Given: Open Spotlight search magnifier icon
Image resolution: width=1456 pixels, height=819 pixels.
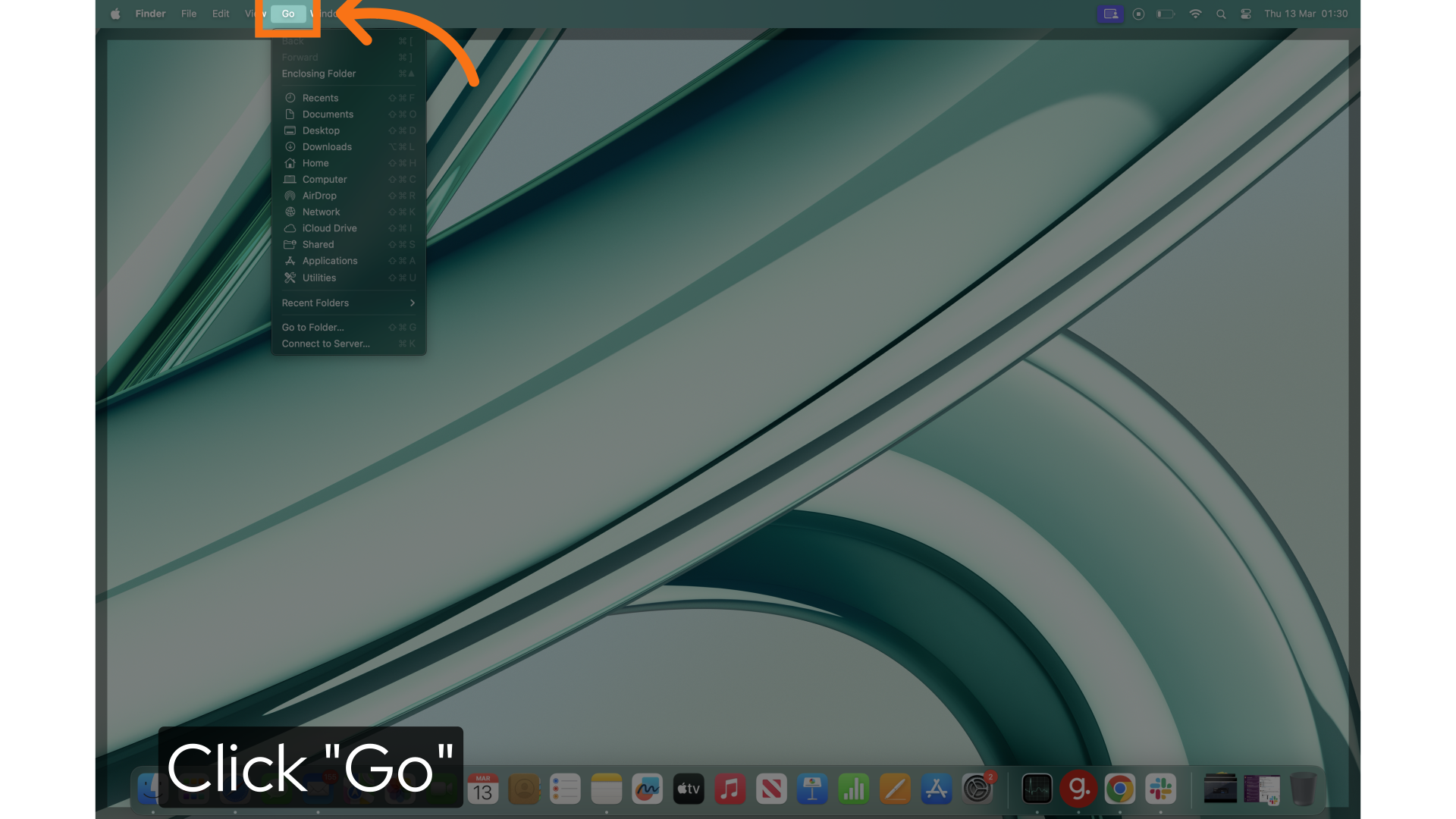Looking at the screenshot, I should coord(1221,14).
